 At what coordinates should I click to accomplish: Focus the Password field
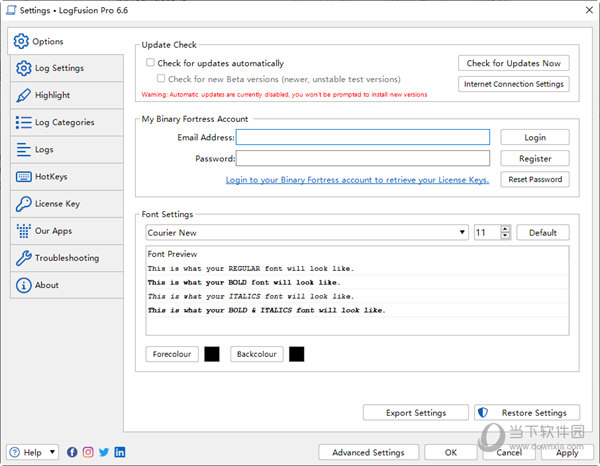363,158
